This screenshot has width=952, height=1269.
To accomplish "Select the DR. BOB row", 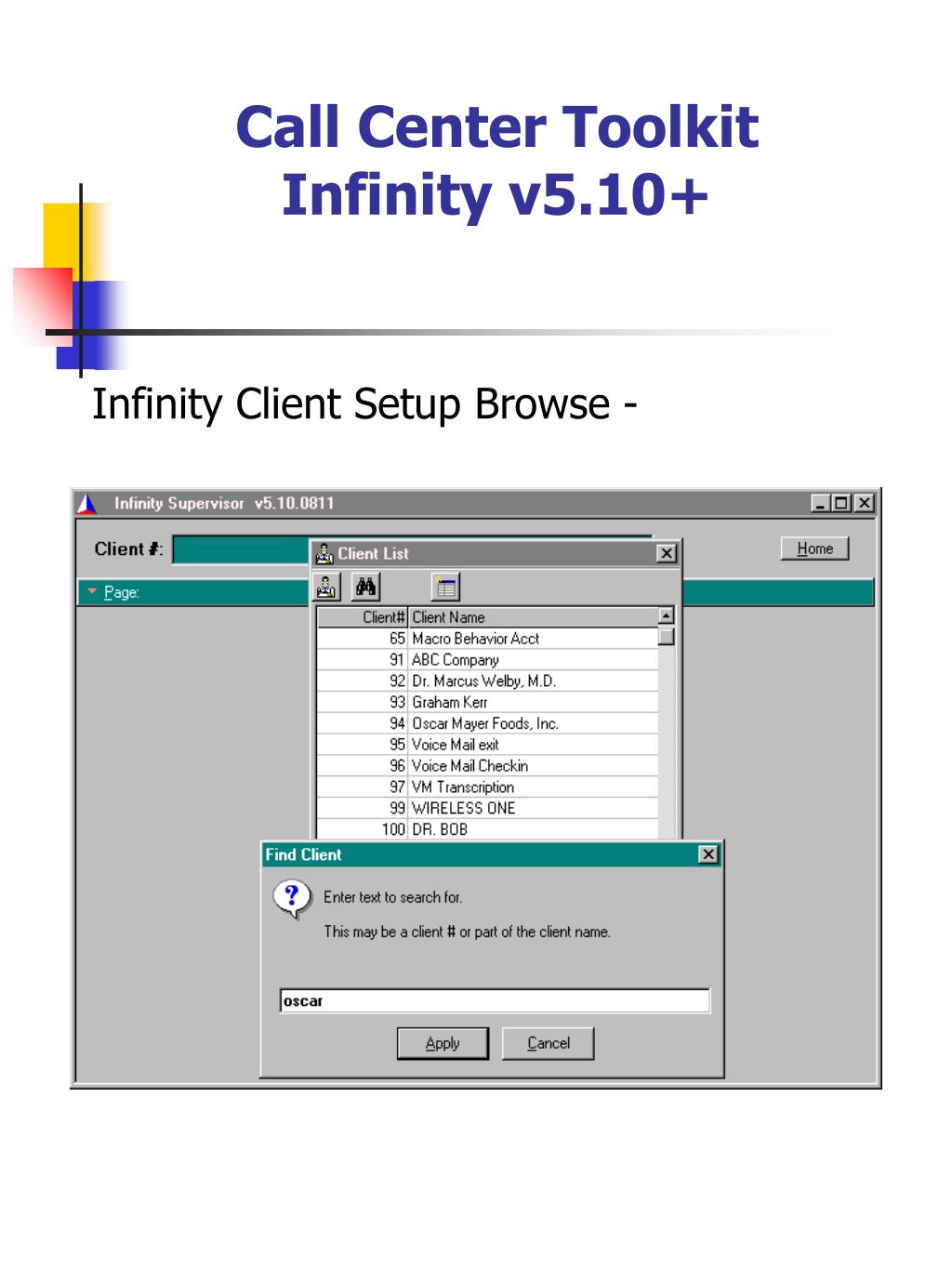I will click(487, 829).
